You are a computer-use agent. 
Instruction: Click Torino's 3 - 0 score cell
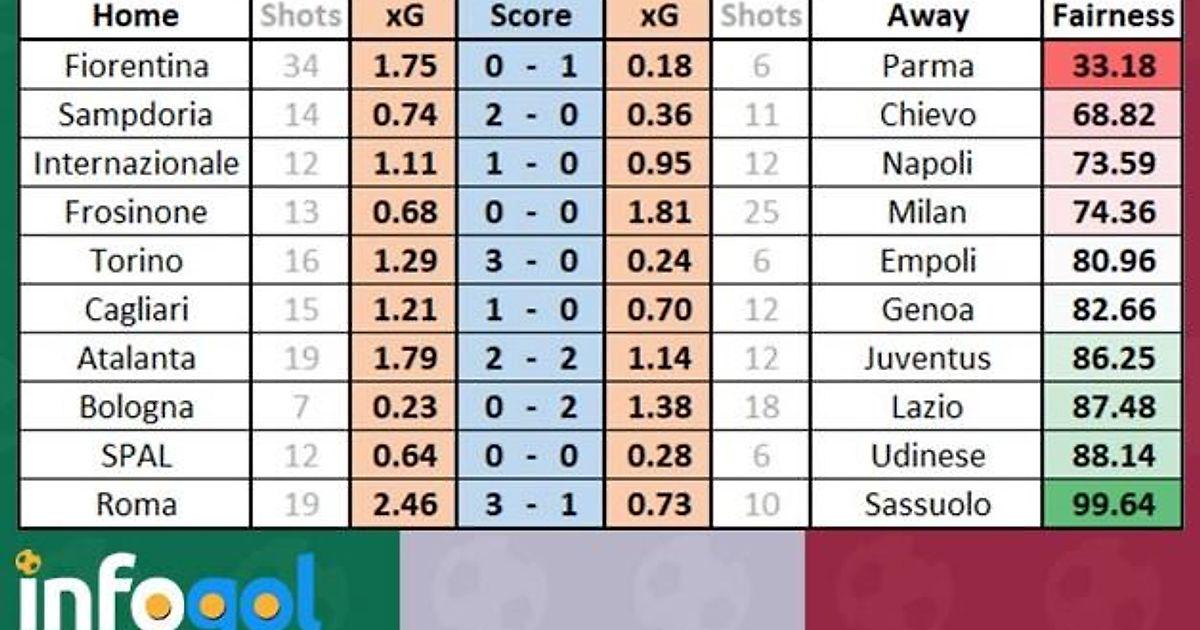pyautogui.click(x=531, y=261)
